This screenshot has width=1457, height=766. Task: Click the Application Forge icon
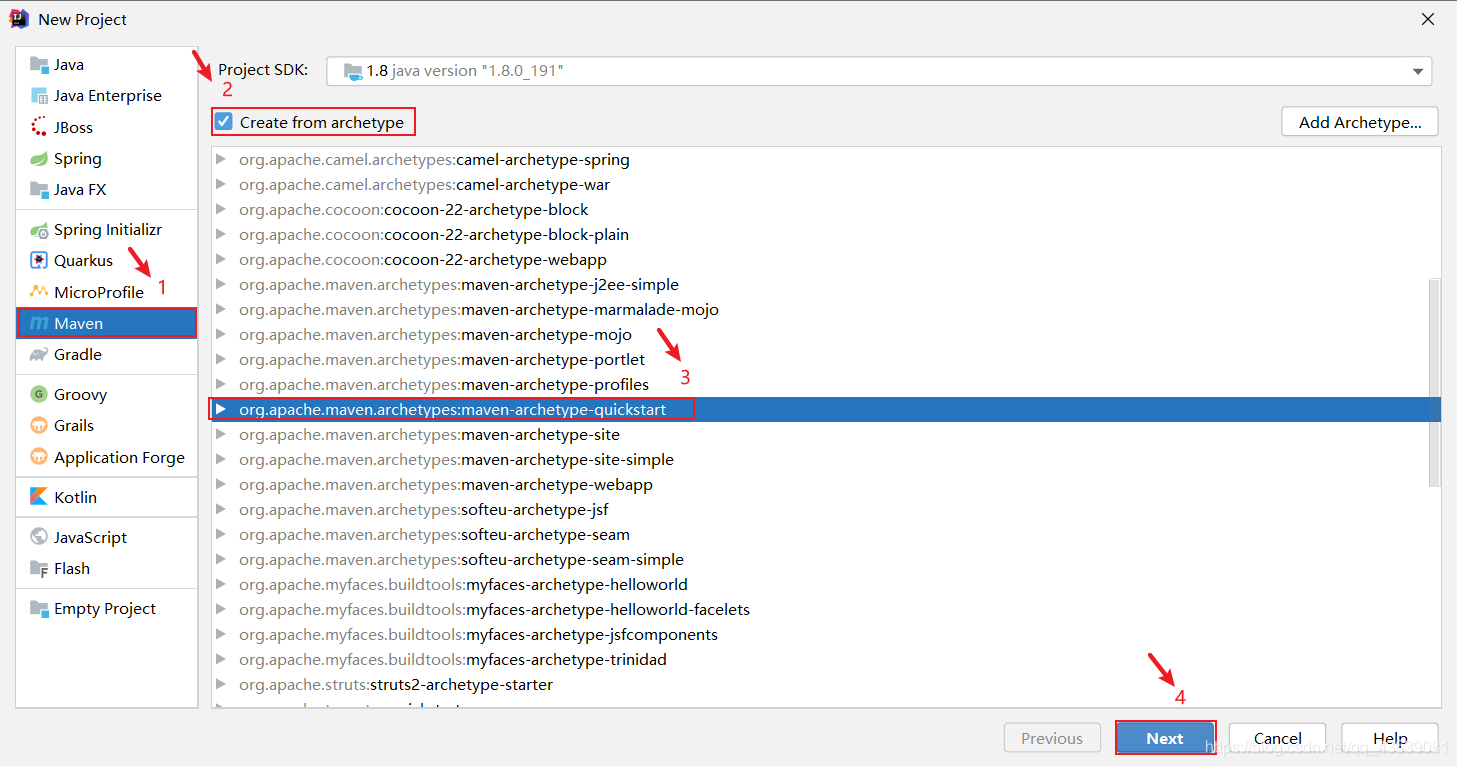39,458
